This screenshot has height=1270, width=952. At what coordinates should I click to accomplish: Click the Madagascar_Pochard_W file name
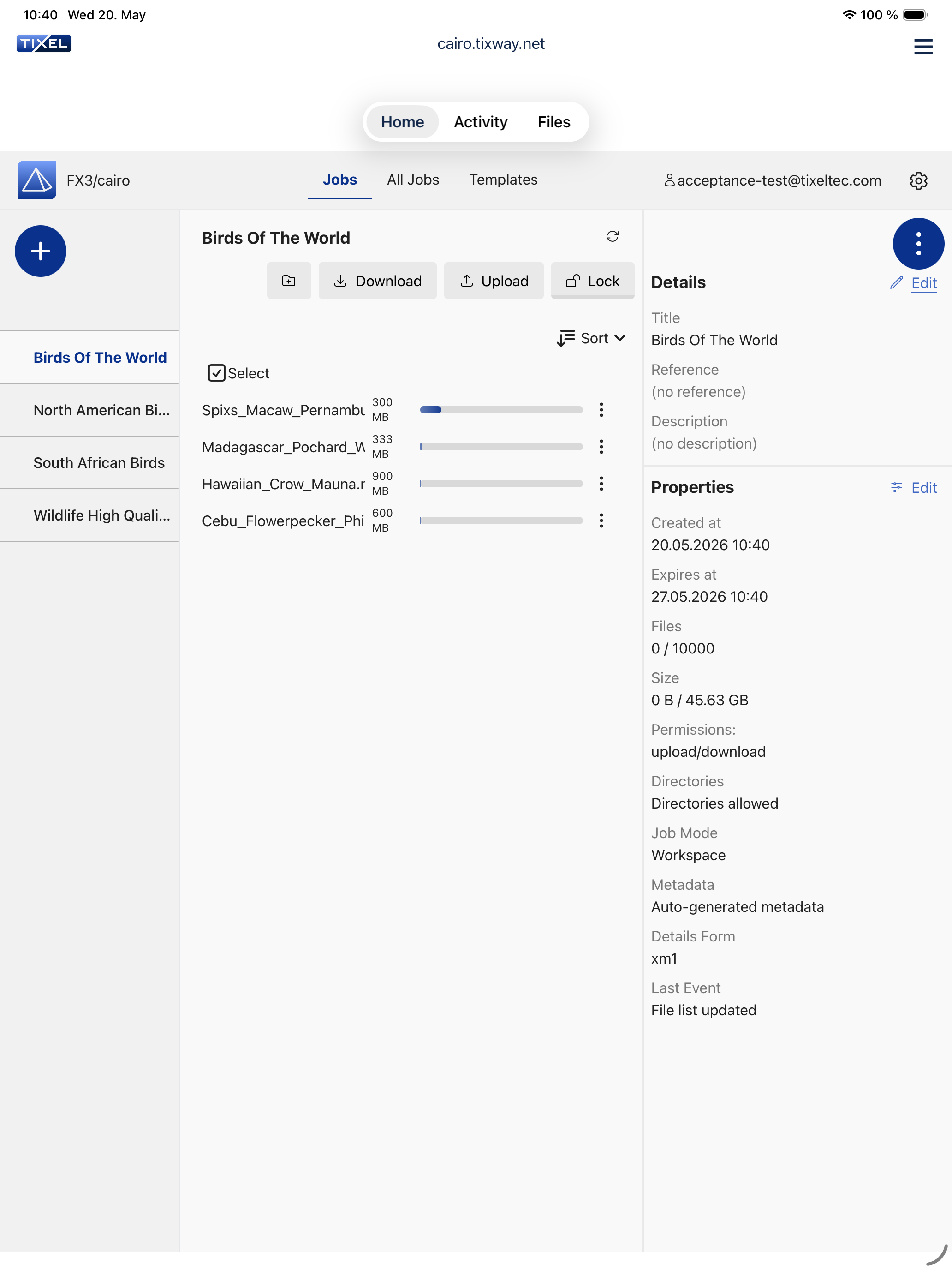click(x=283, y=447)
